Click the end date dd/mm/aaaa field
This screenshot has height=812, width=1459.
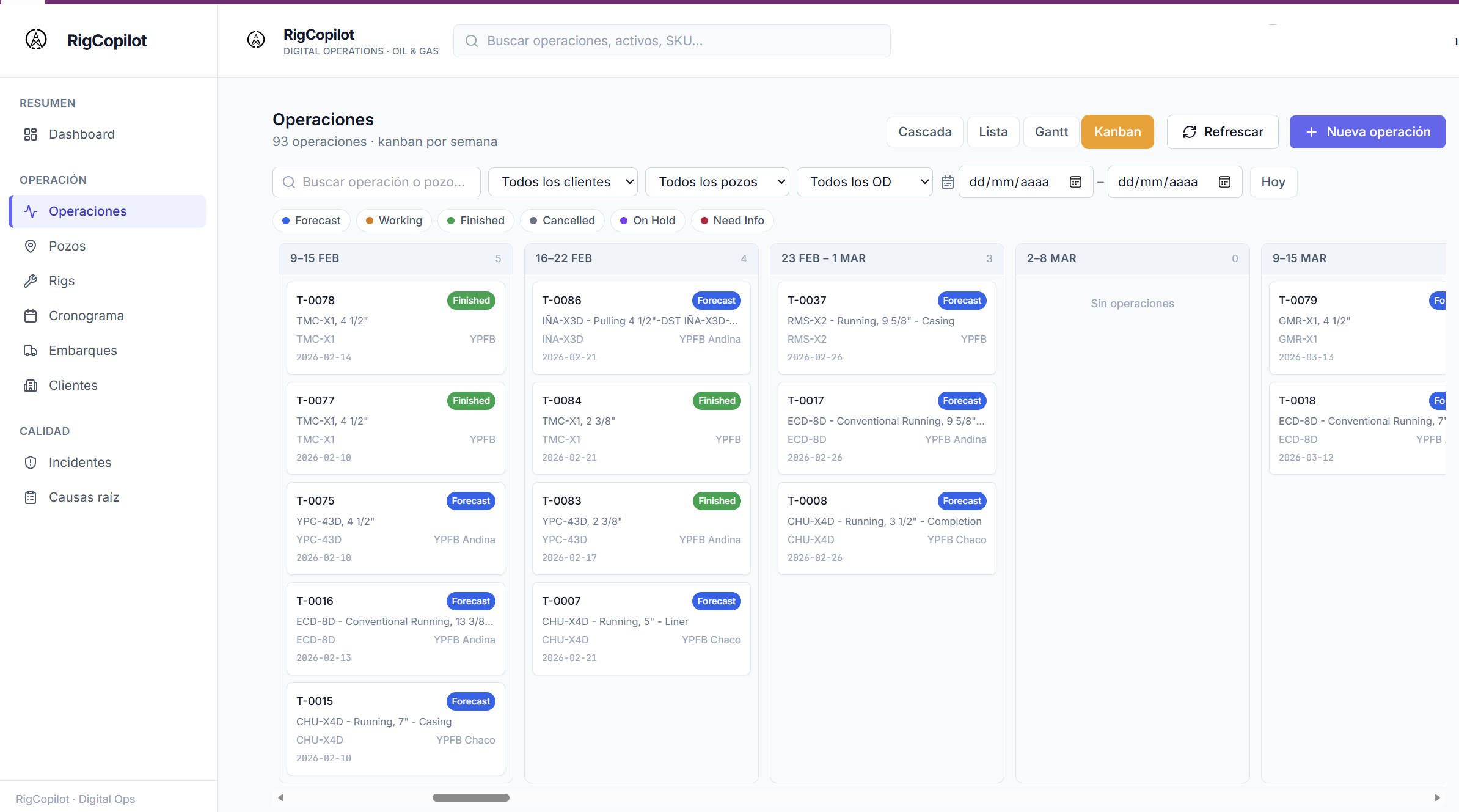click(1175, 182)
